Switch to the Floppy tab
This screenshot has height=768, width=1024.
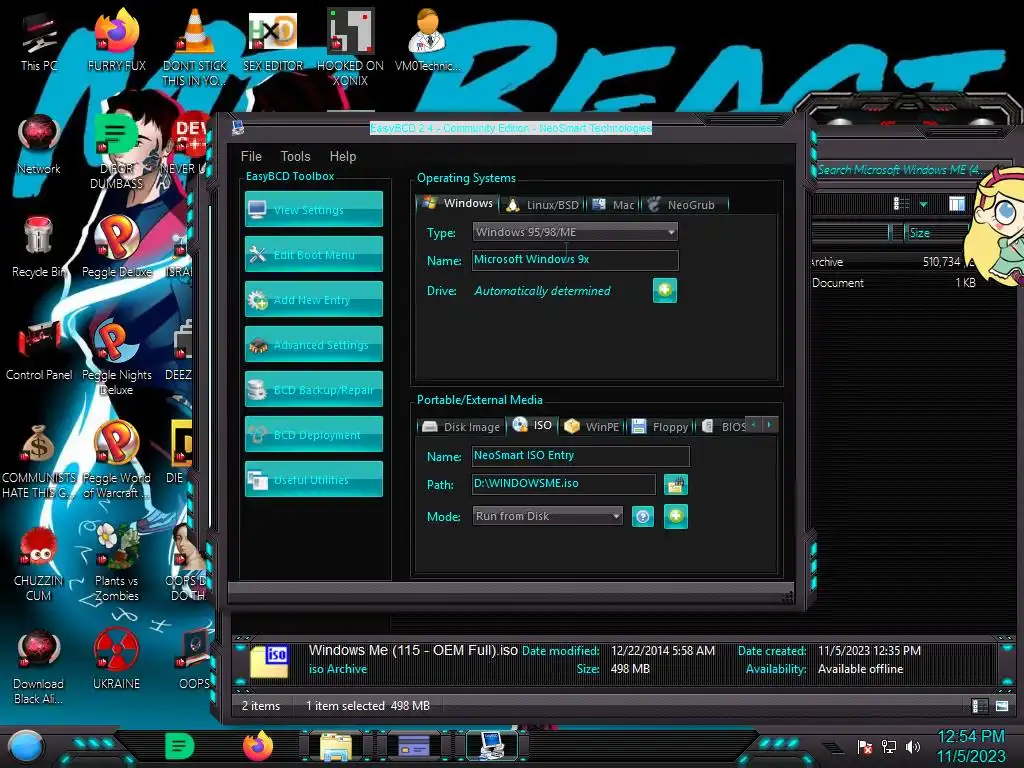point(660,426)
